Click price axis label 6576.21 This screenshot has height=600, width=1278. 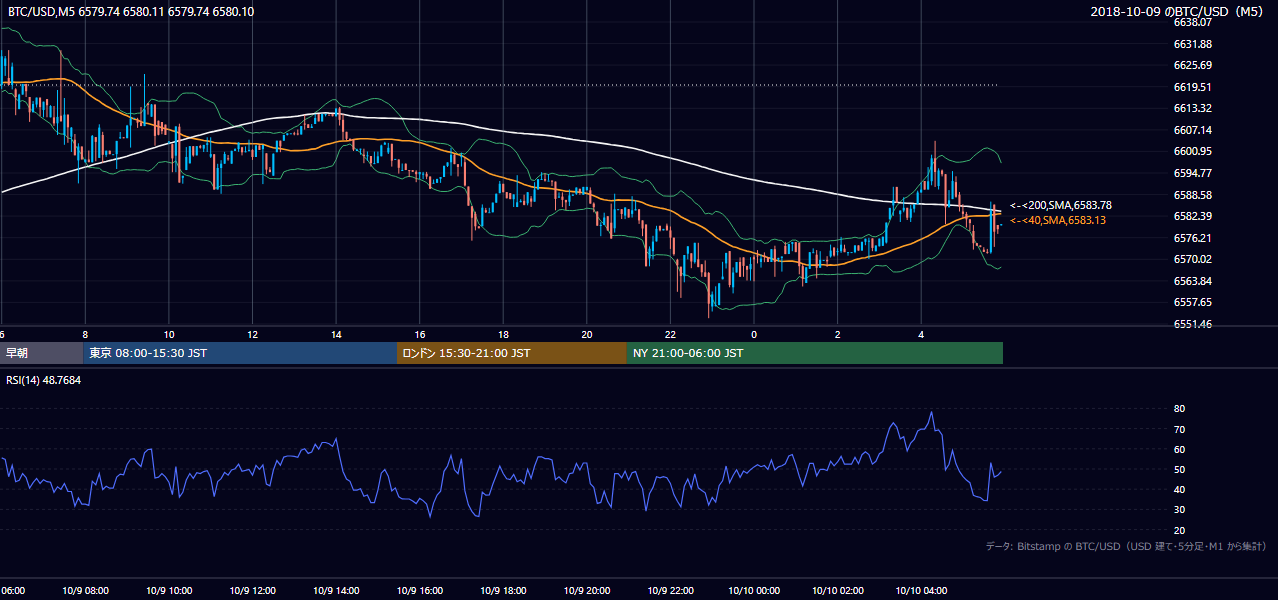(x=1192, y=238)
